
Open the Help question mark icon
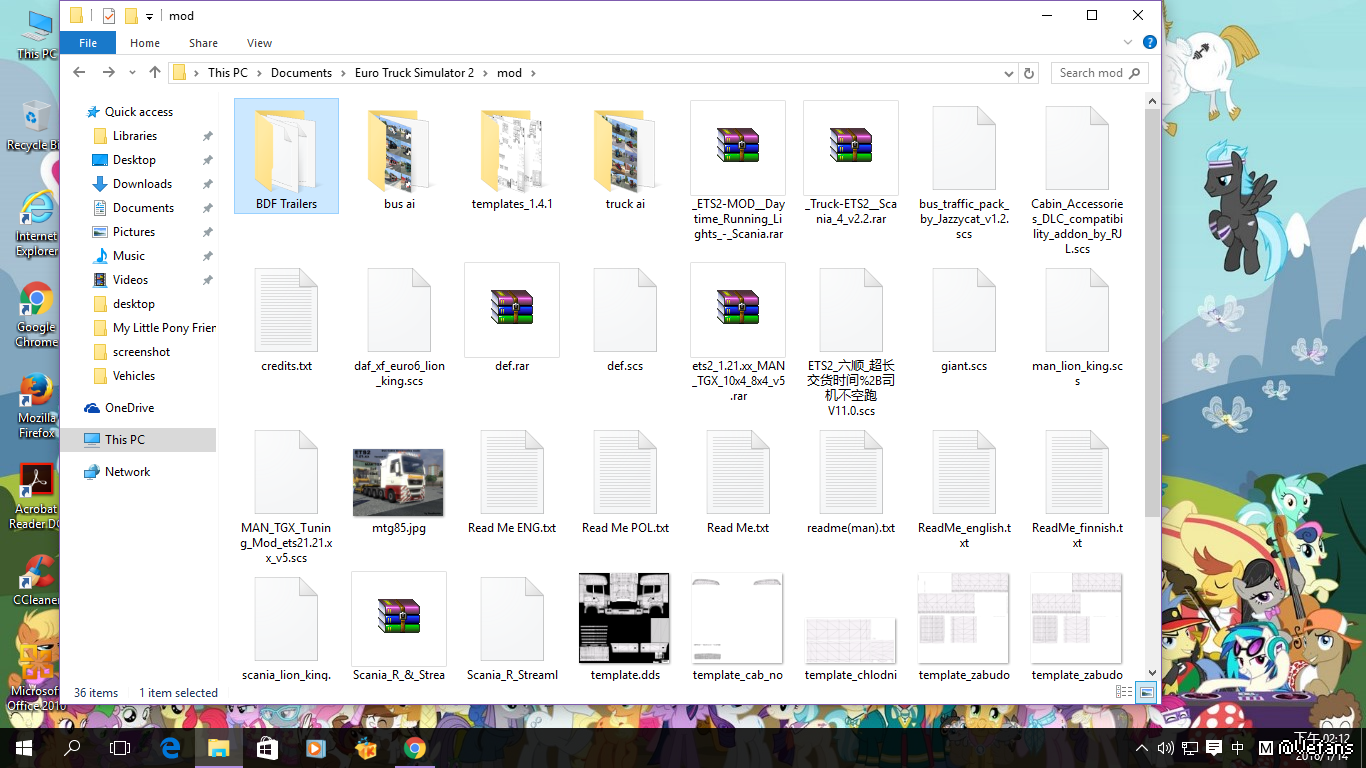pyautogui.click(x=1150, y=43)
